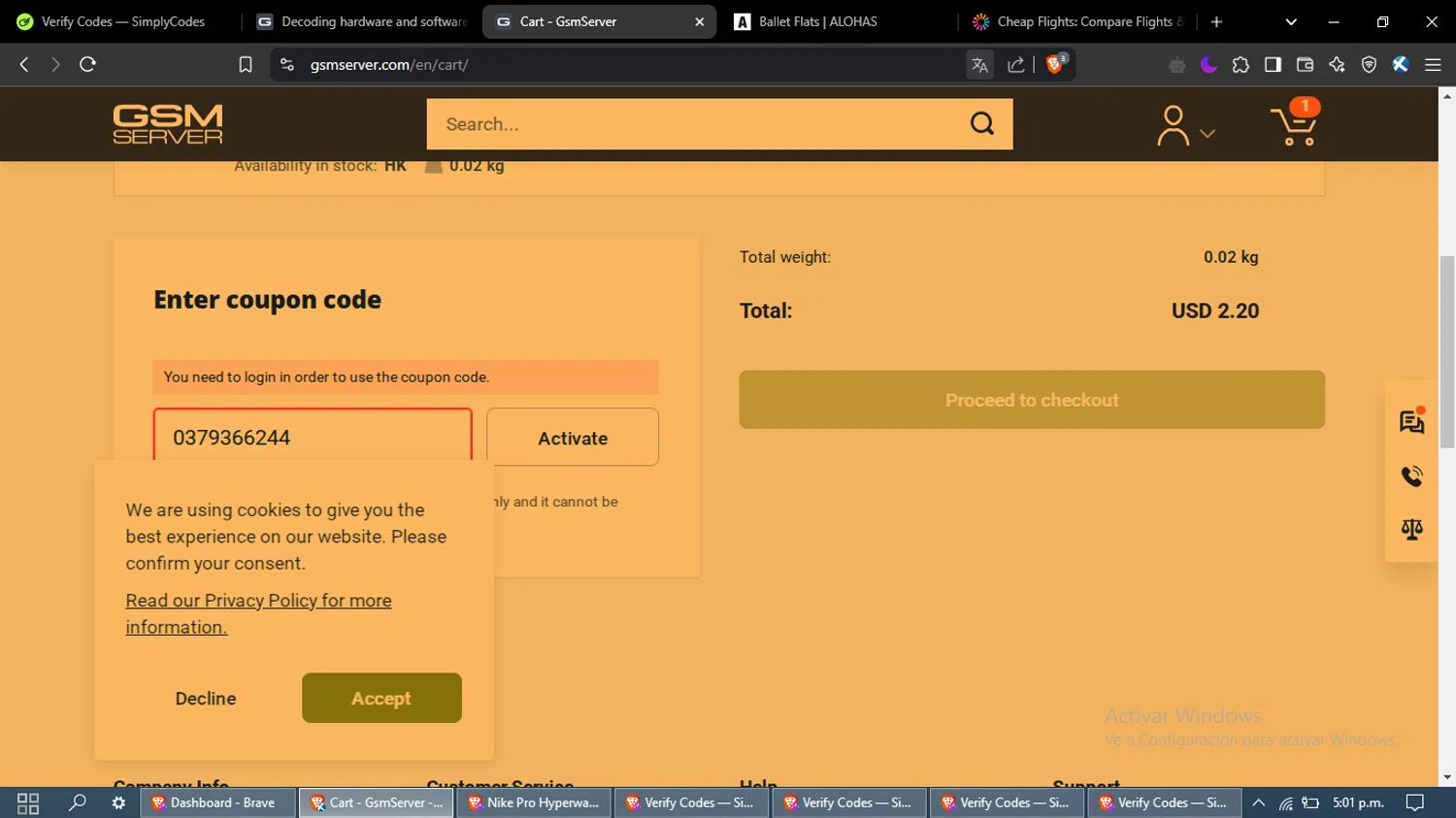Click the login required coupon message

pos(406,377)
